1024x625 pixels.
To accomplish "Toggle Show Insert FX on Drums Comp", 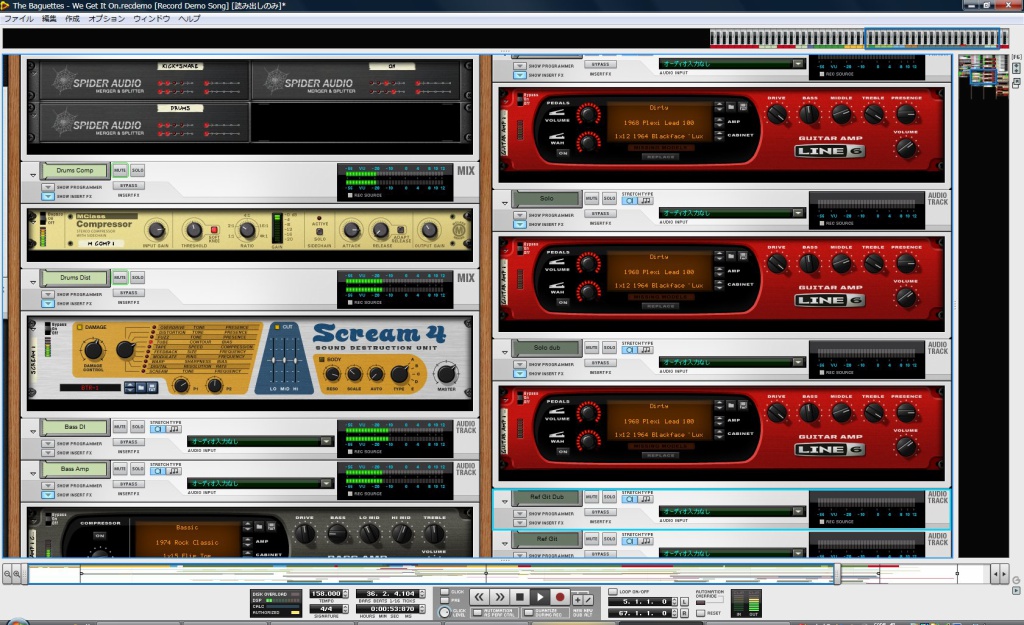I will tap(48, 196).
